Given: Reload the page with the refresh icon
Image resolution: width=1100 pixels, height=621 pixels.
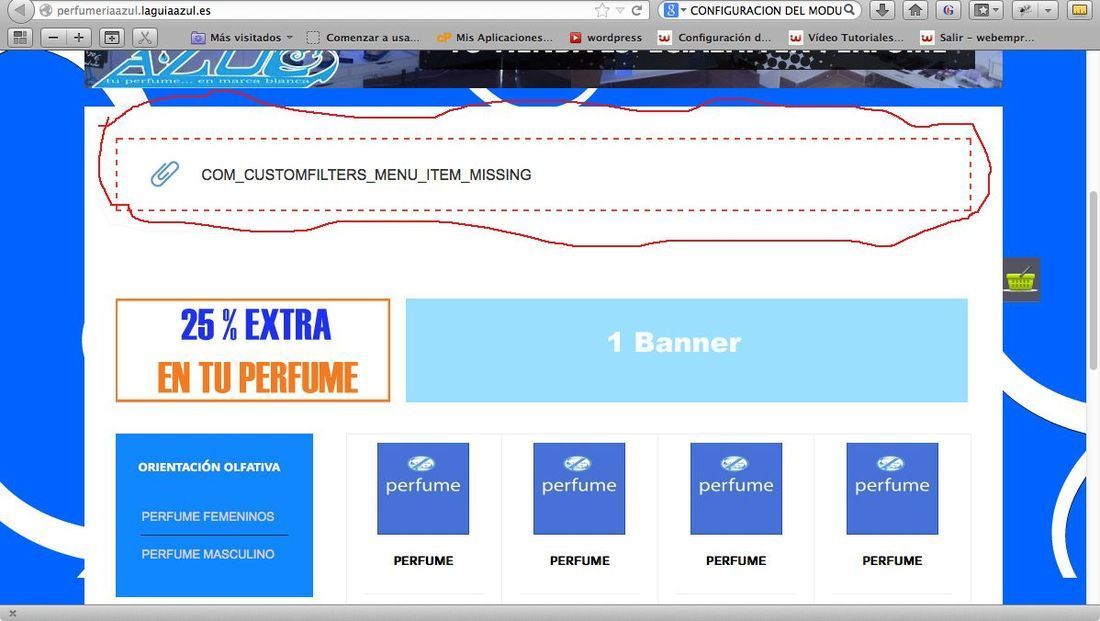Looking at the screenshot, I should click(x=637, y=11).
